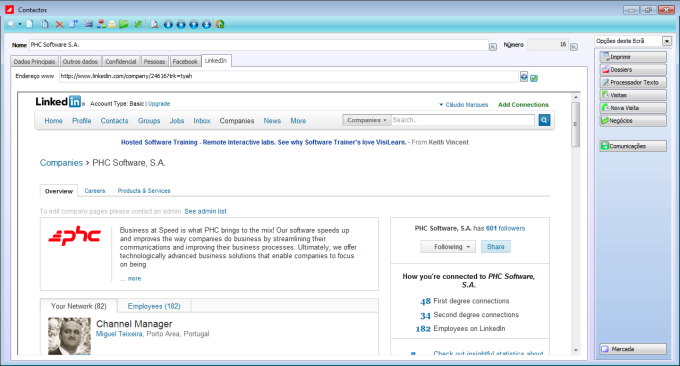Open the LinkedIn Home menu item
Viewport: 680px width, 366px height.
coord(53,121)
